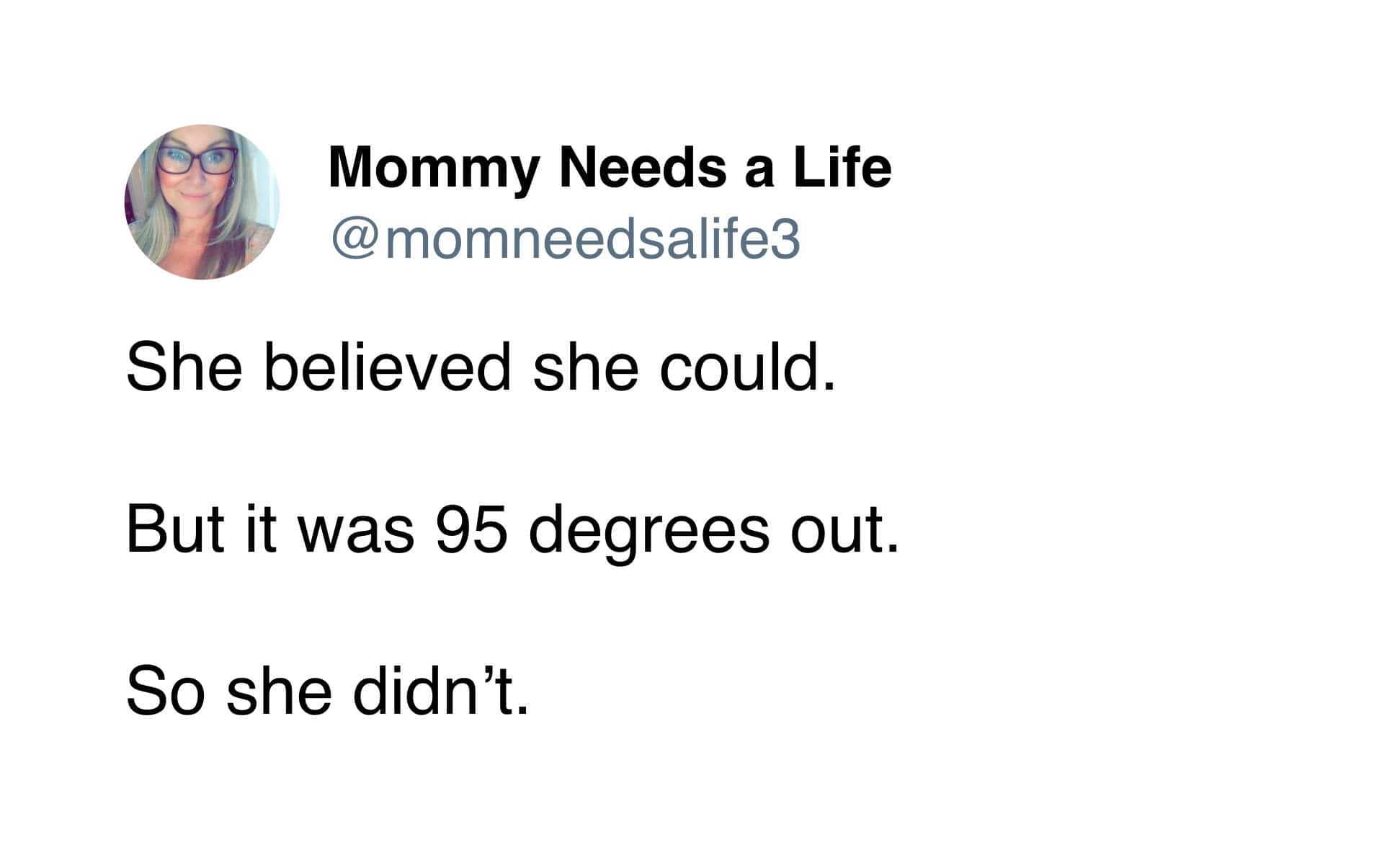Click the word believed in the tweet

[388, 367]
